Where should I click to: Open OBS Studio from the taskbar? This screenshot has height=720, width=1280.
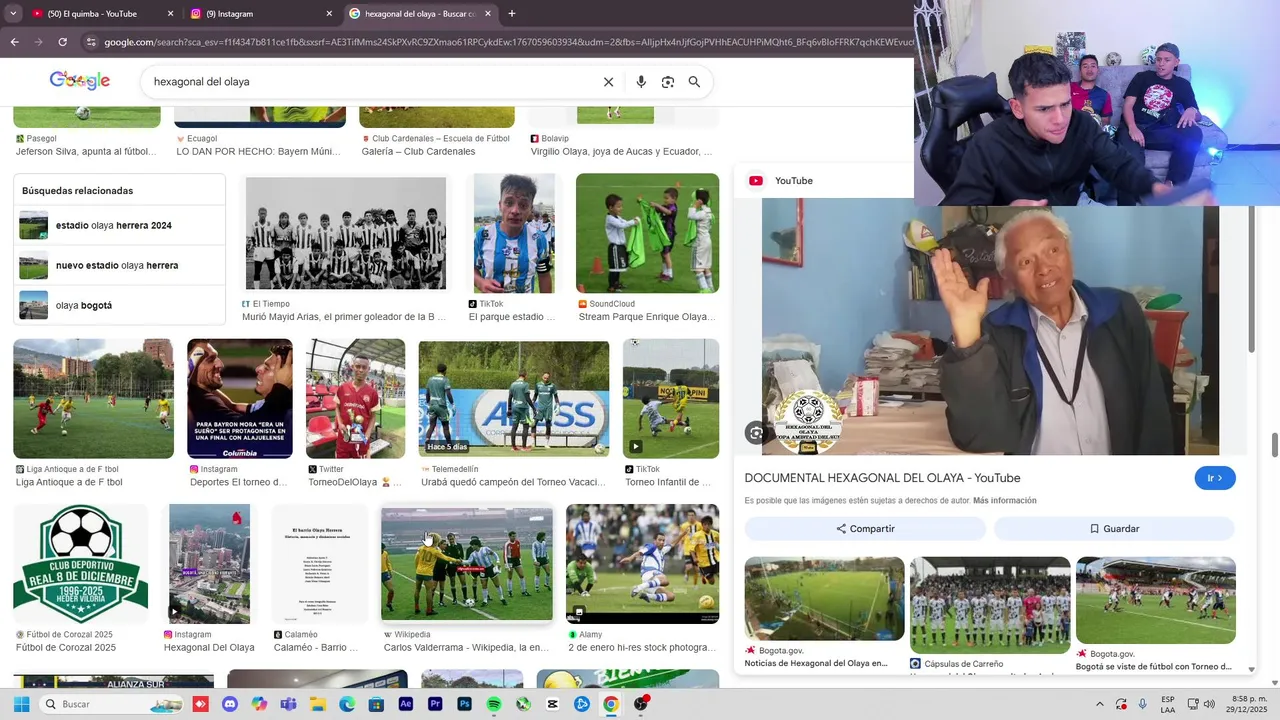click(641, 704)
